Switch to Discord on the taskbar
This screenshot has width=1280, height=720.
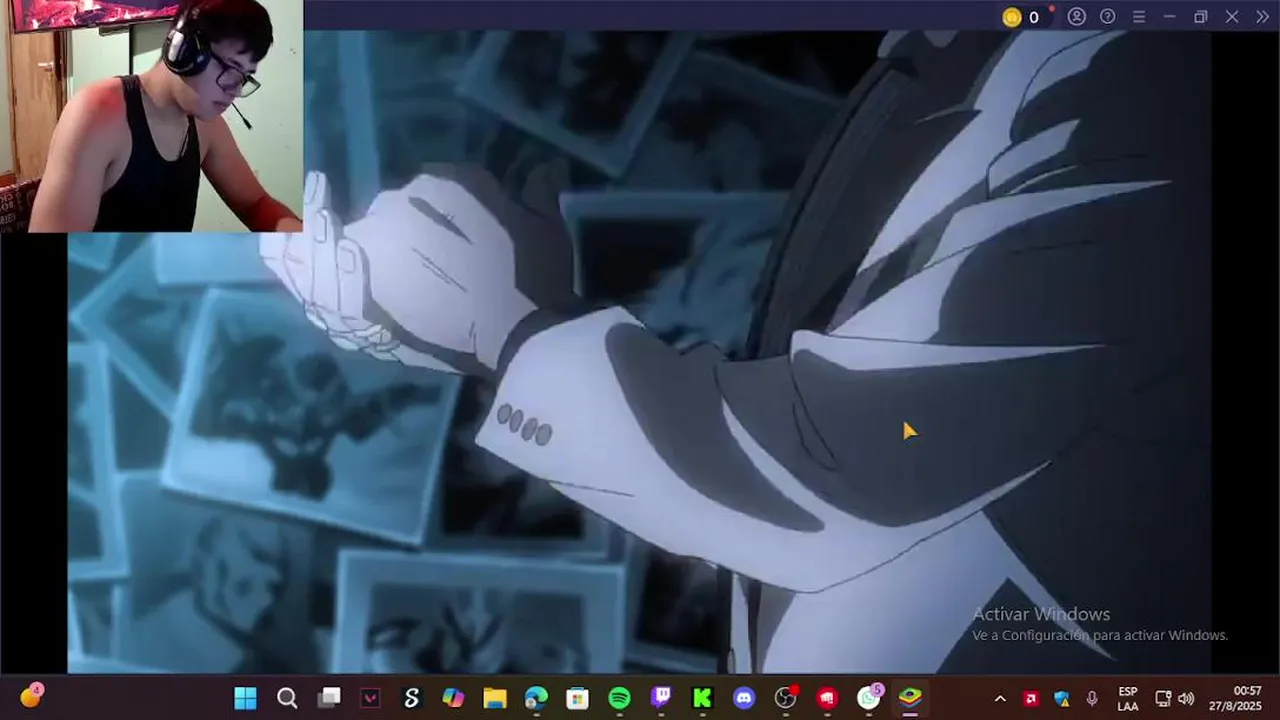[x=744, y=698]
